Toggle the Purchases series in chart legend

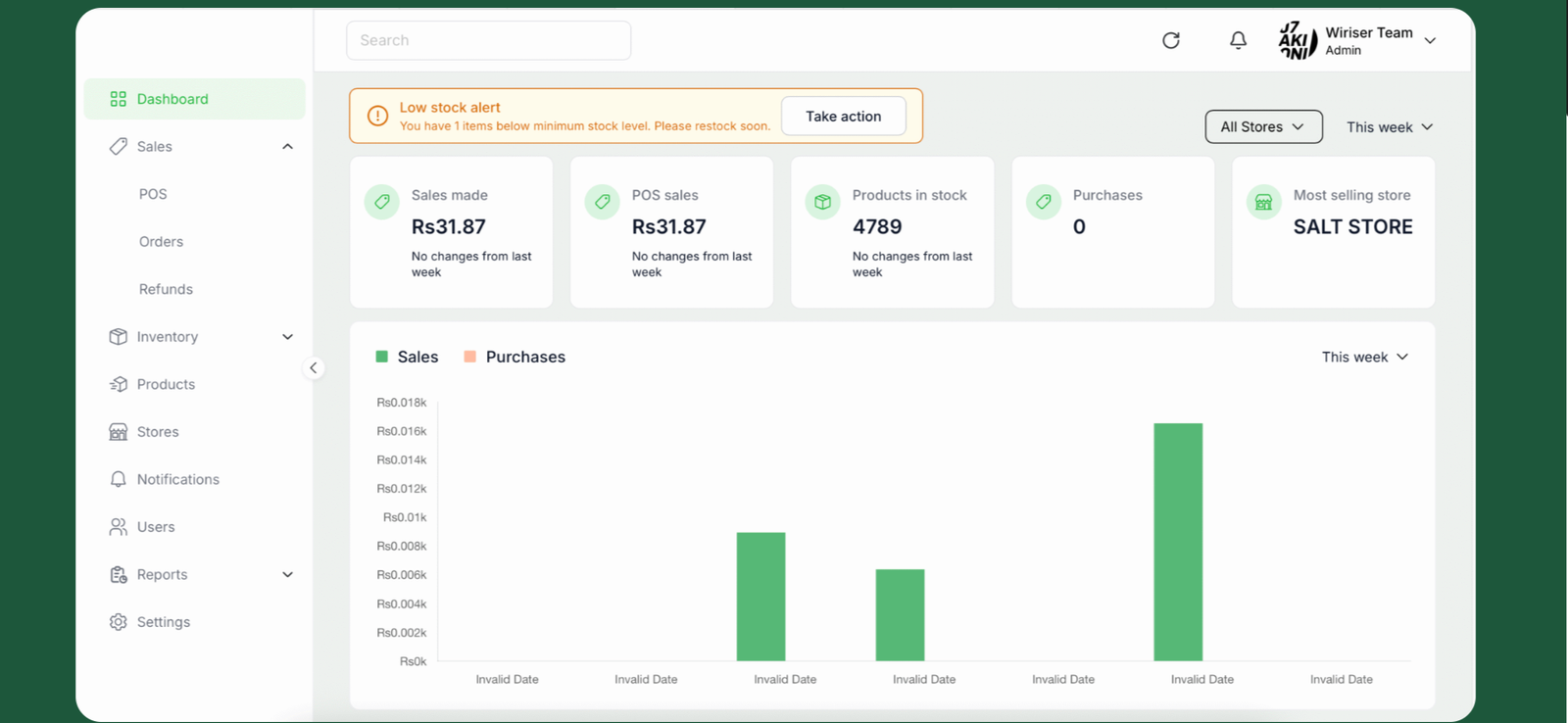tap(514, 357)
